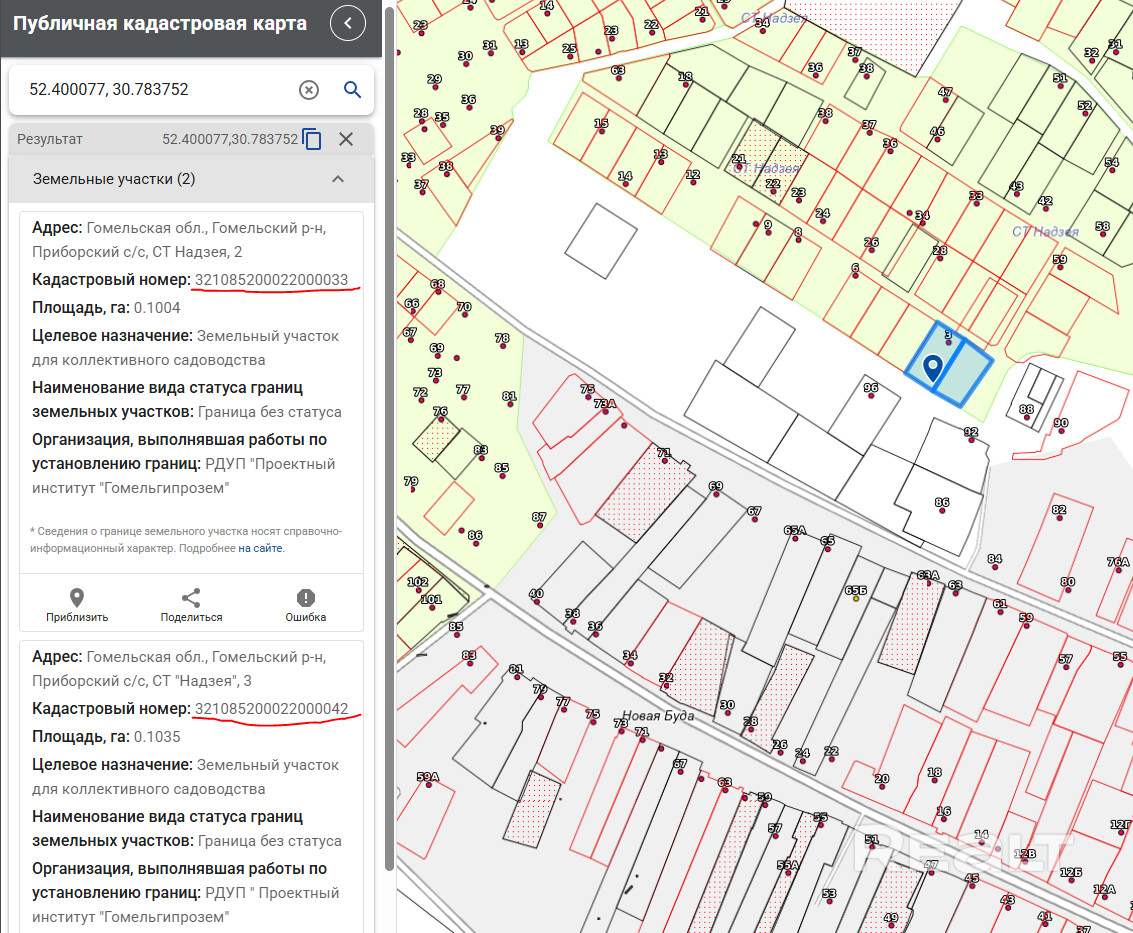Click the highlighted parcel number 3 on the map
The width and height of the screenshot is (1133, 933).
(x=948, y=337)
